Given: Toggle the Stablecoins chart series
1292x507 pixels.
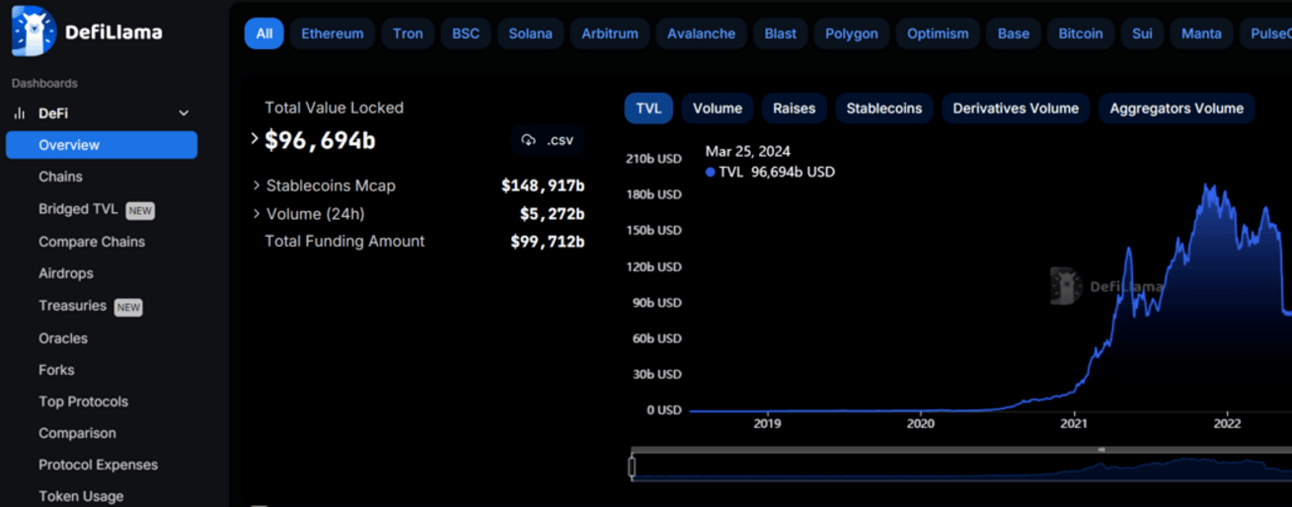Looking at the screenshot, I should coord(884,108).
